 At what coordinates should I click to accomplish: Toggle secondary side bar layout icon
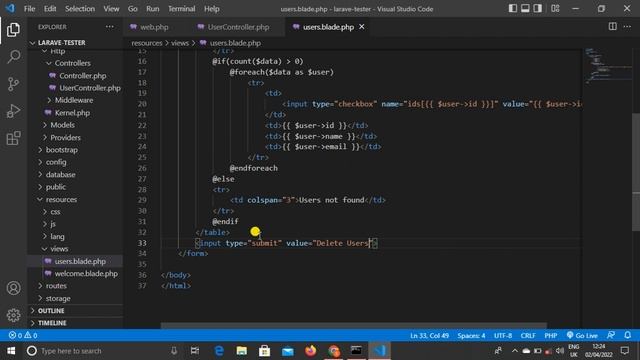(x=538, y=8)
